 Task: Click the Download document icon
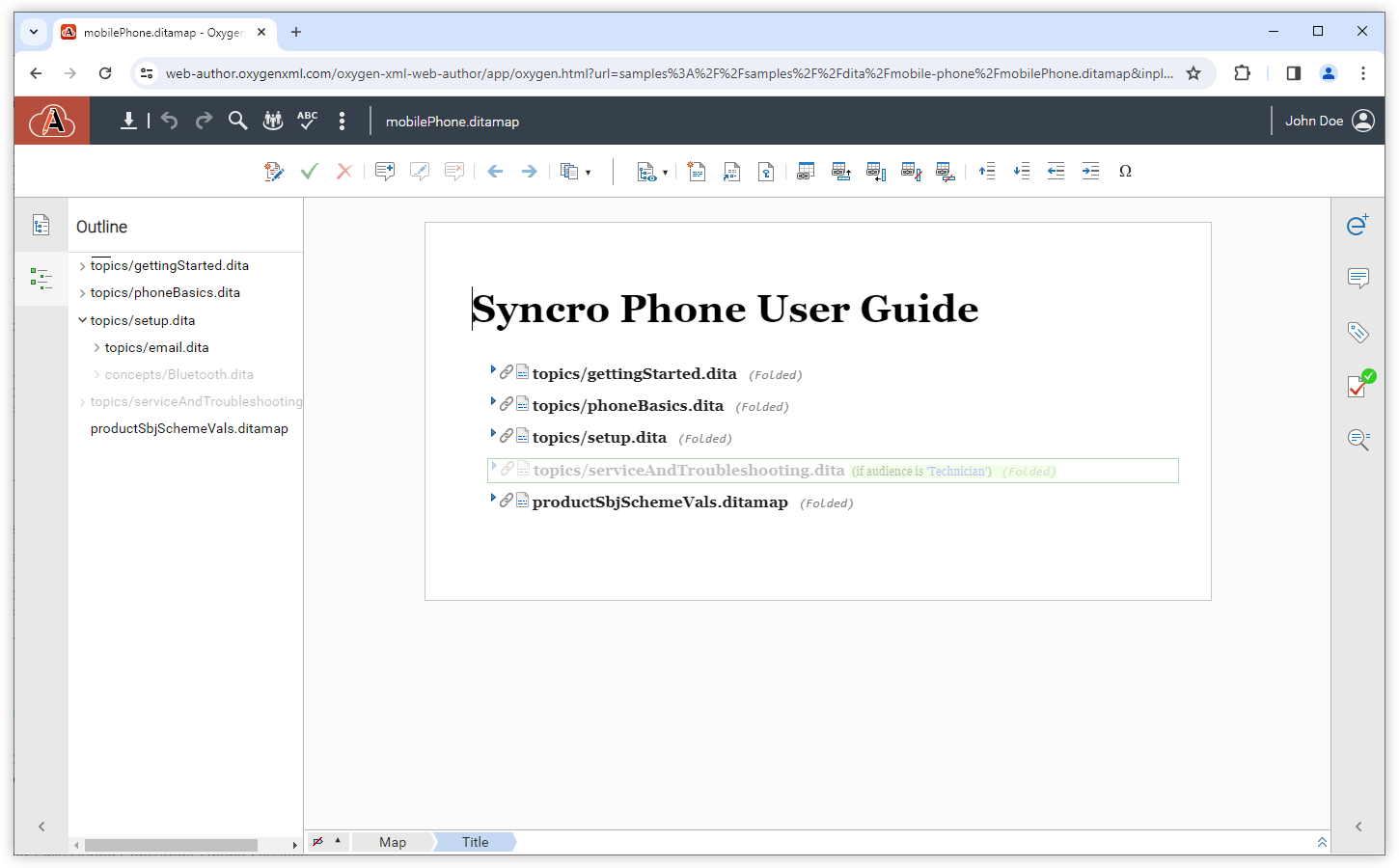(x=127, y=121)
